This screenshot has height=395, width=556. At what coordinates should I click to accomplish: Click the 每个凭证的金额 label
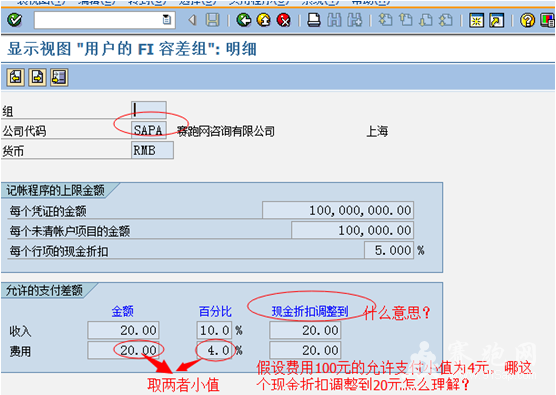(x=48, y=211)
